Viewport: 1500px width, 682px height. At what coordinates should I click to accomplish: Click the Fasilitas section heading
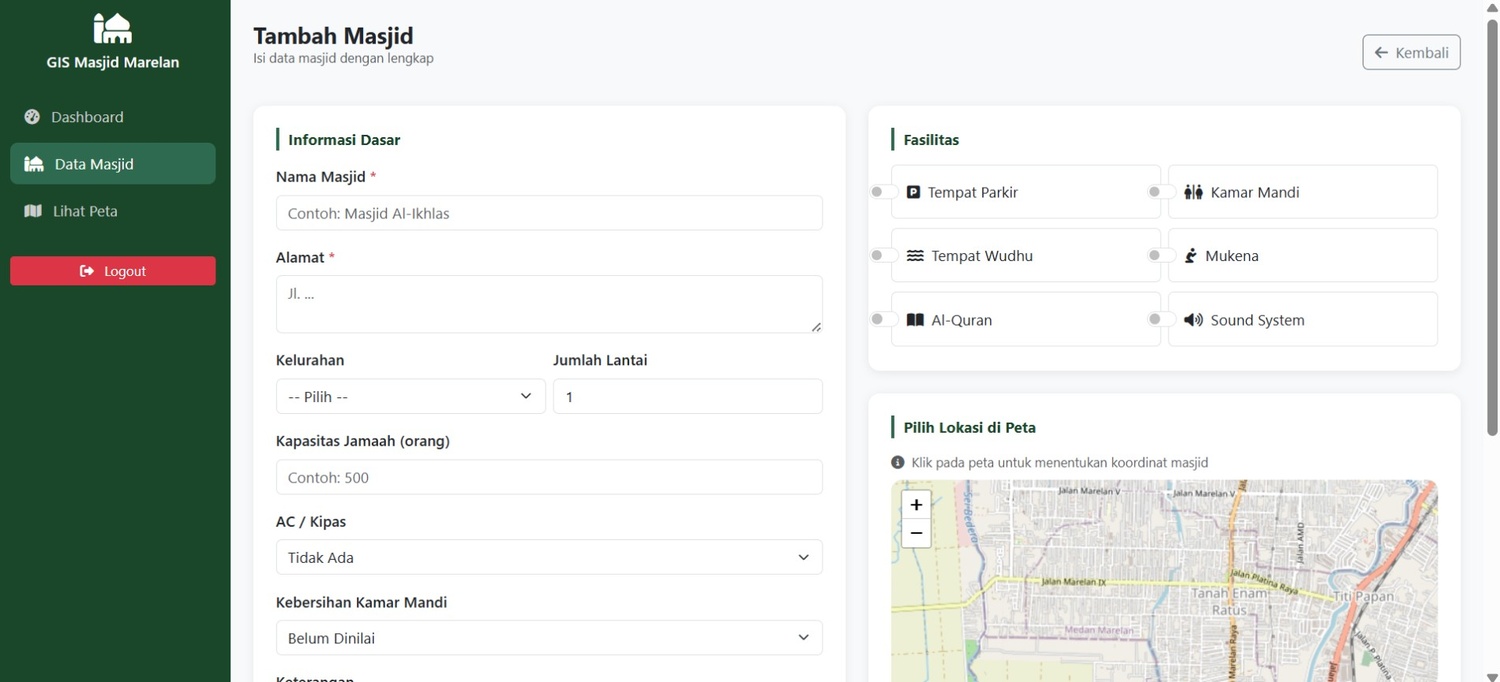coord(931,140)
